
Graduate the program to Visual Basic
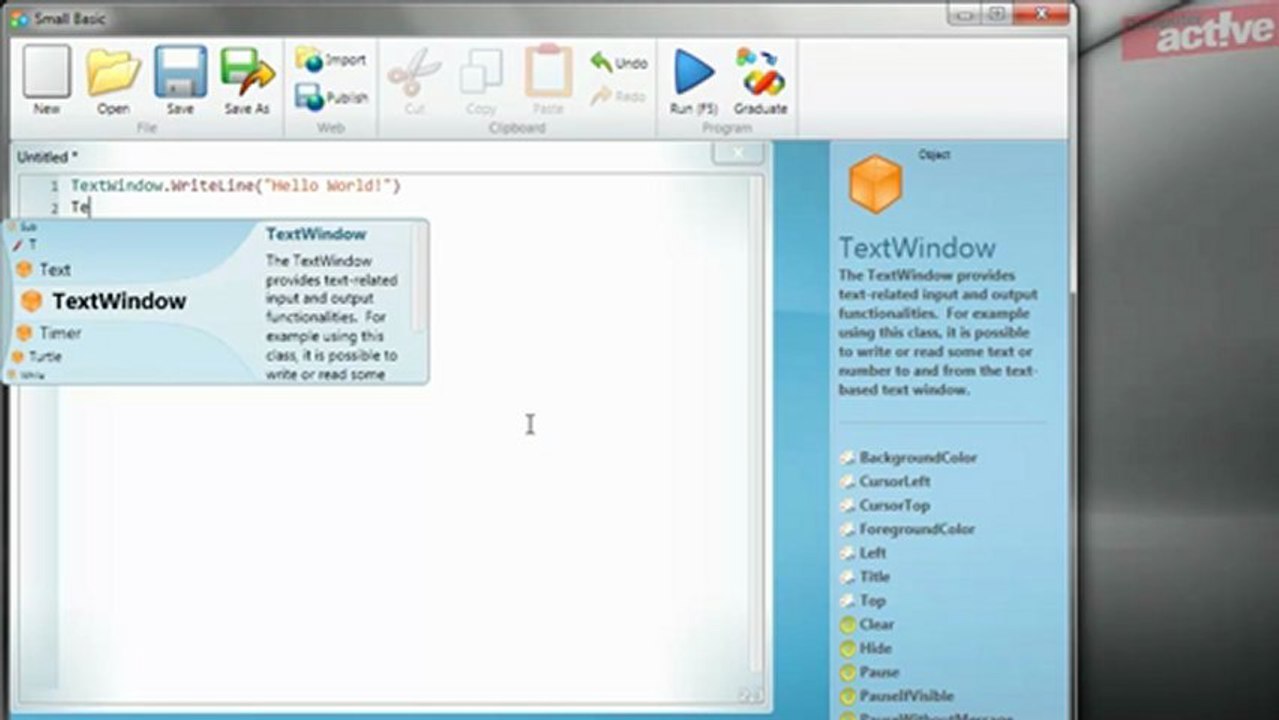tap(761, 80)
